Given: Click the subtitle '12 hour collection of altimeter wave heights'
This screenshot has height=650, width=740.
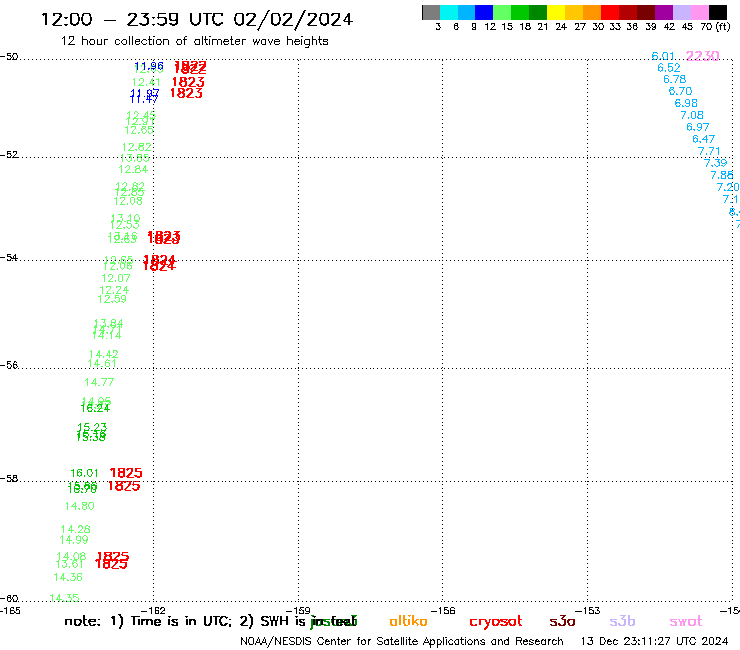Looking at the screenshot, I should tap(194, 41).
